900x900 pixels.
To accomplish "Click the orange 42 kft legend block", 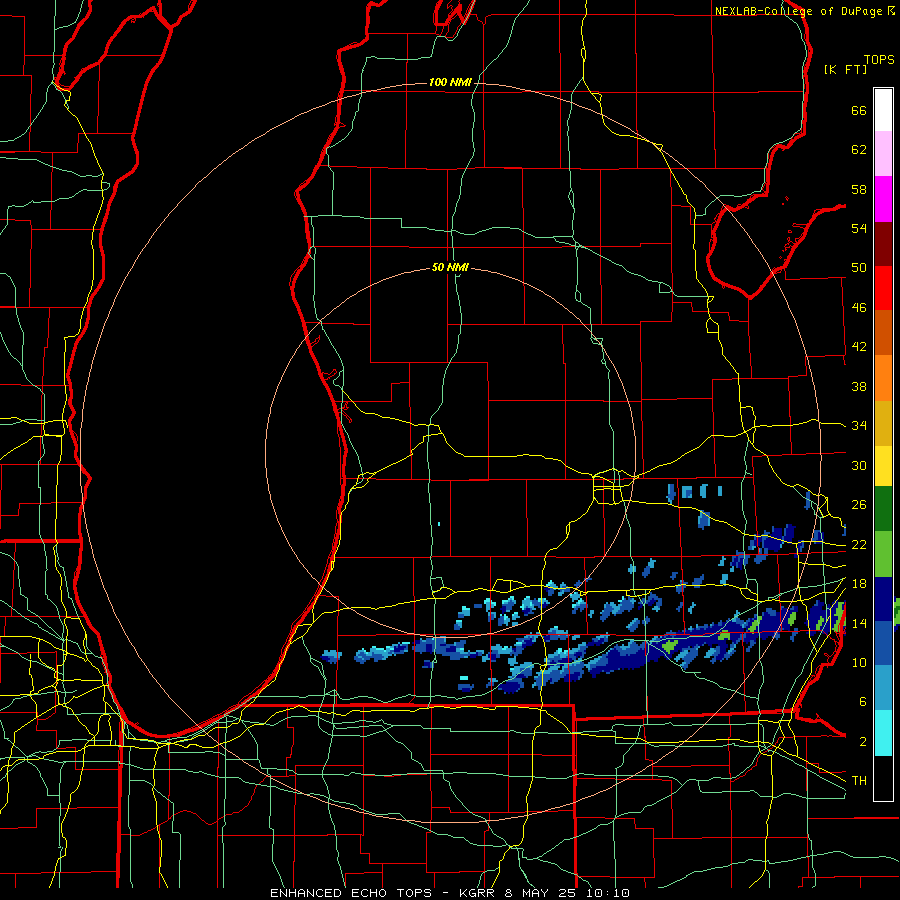I will [883, 378].
